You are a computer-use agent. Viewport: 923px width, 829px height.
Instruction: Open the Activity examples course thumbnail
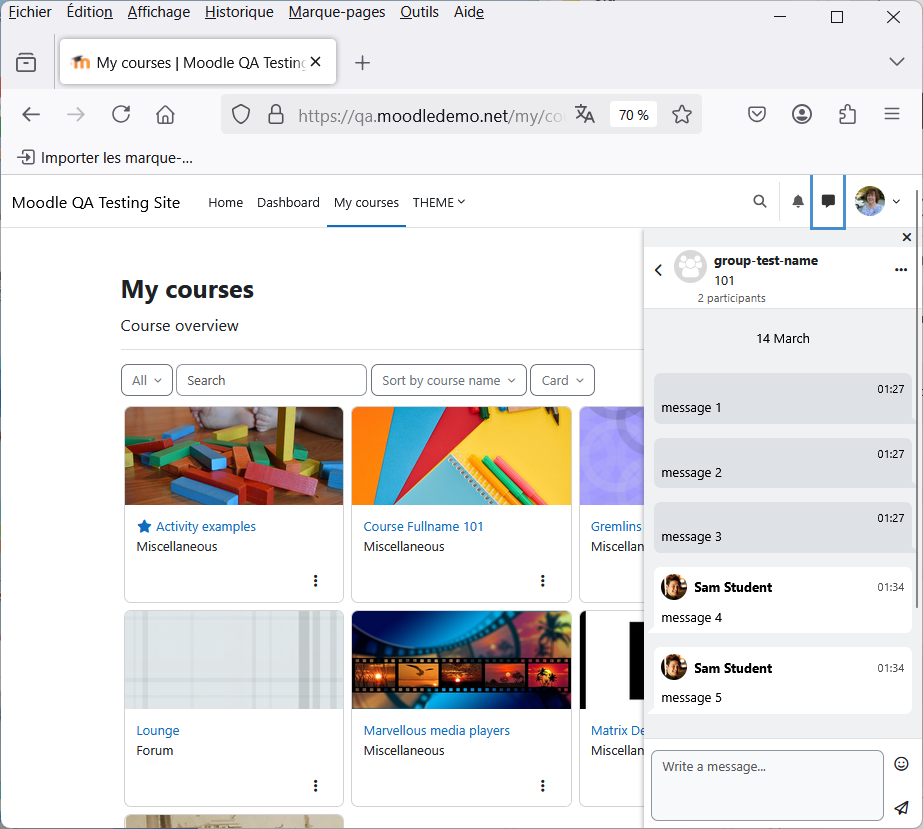coord(234,456)
